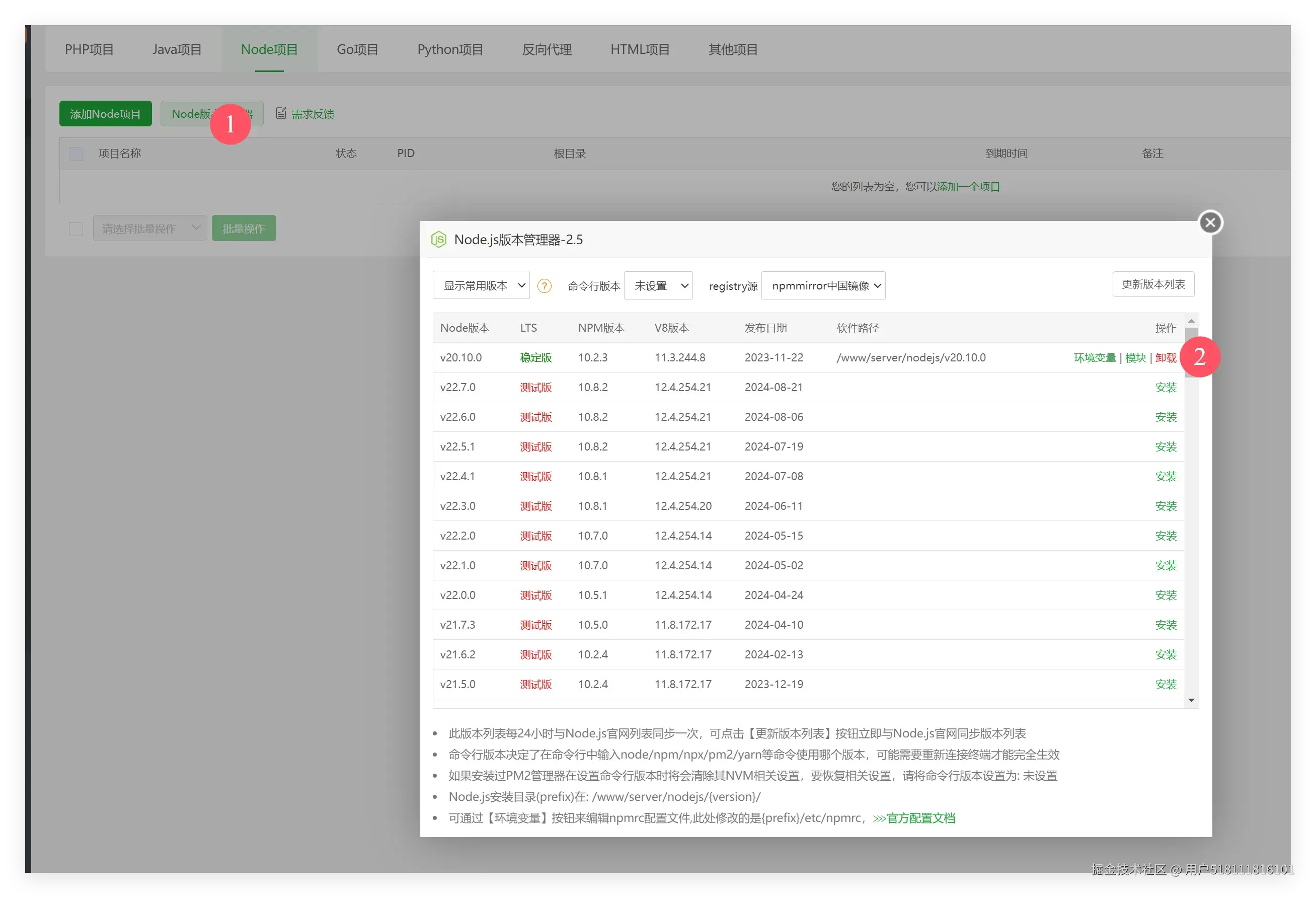Image resolution: width=1316 pixels, height=898 pixels.
Task: Click the 更新版本列表 button
Action: pyautogui.click(x=1153, y=284)
